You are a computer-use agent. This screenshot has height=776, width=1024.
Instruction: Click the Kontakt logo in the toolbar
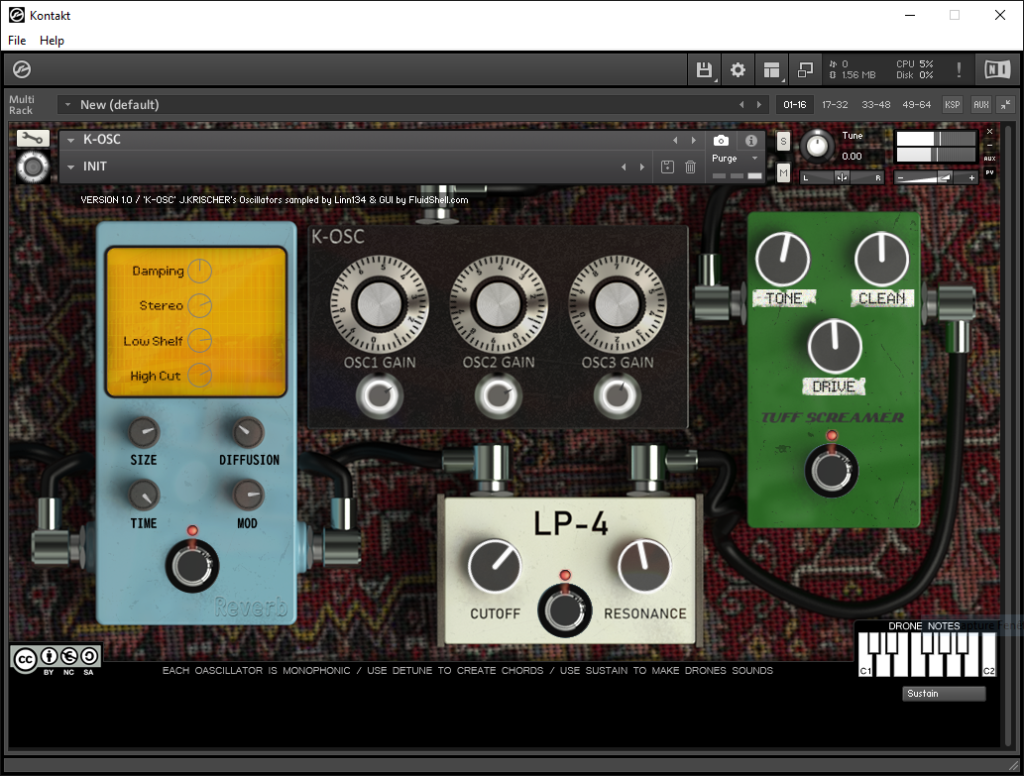click(x=22, y=69)
